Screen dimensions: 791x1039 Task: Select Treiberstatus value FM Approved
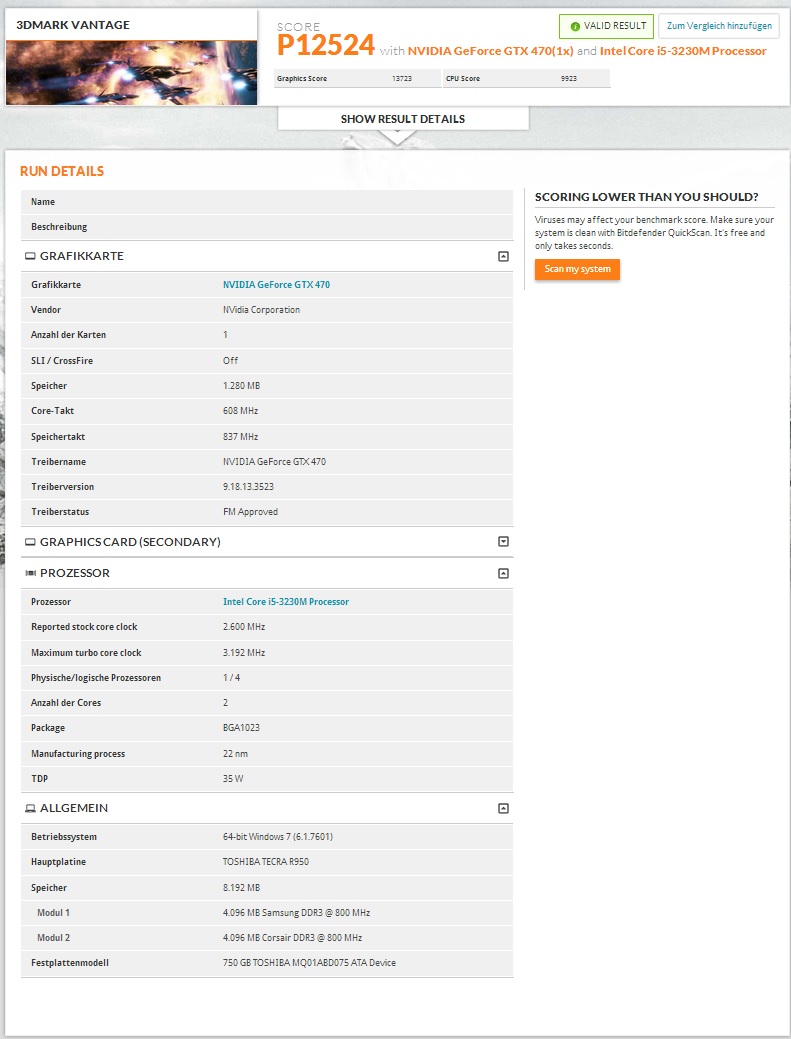click(250, 512)
